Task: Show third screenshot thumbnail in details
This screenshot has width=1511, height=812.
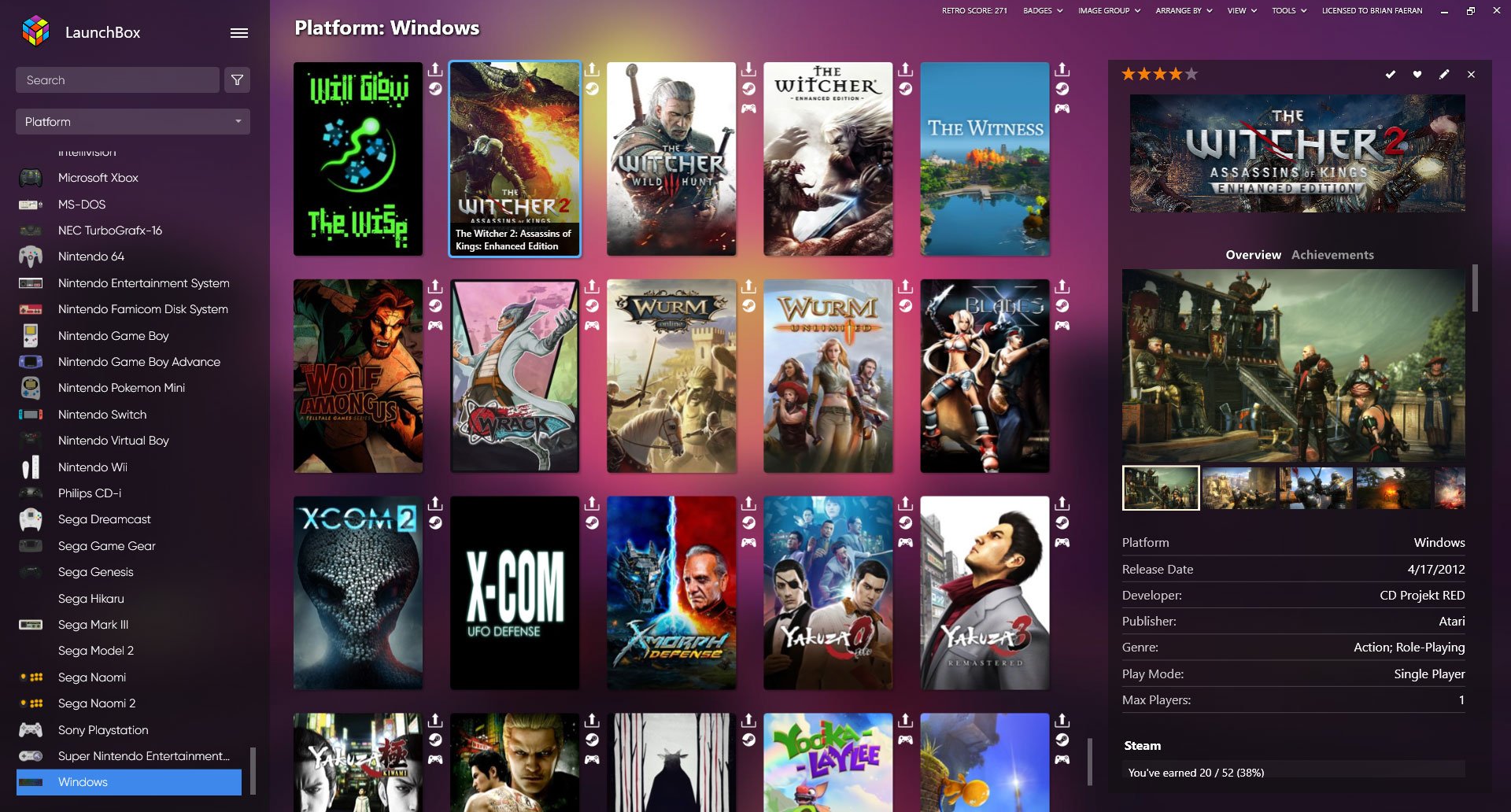Action: [x=1316, y=488]
